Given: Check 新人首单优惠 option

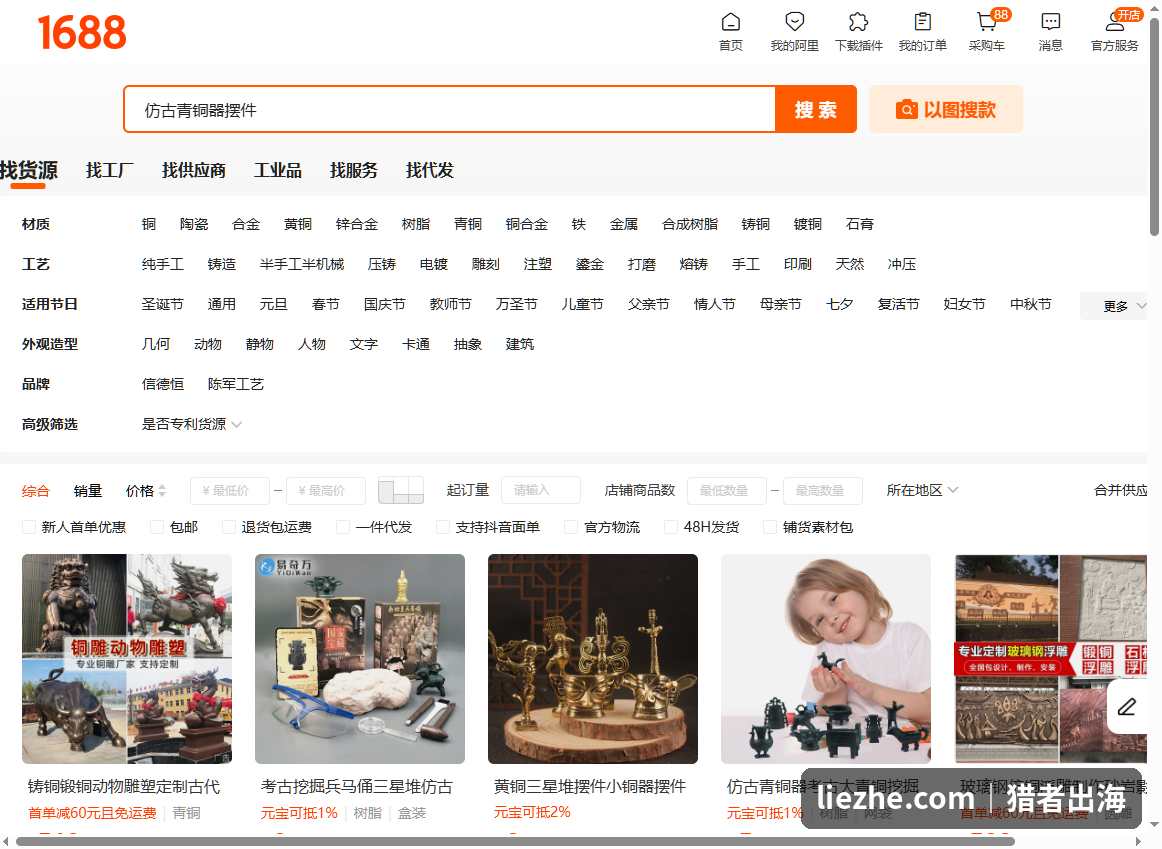Looking at the screenshot, I should click(29, 527).
